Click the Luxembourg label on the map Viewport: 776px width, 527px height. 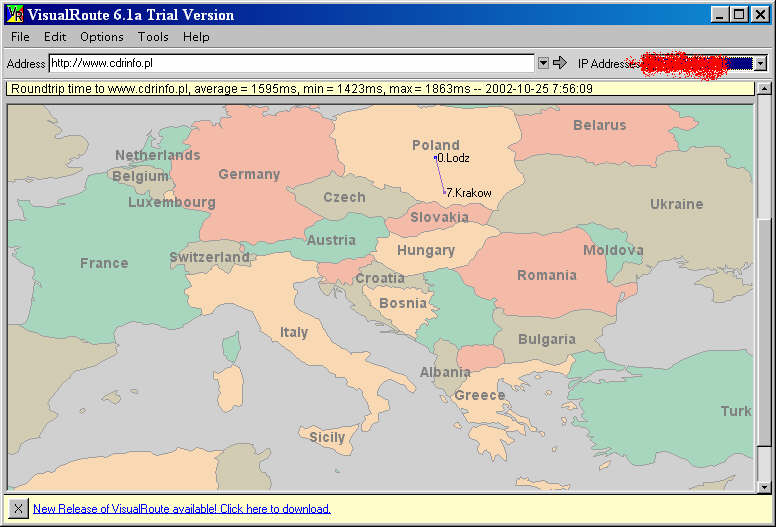(172, 202)
